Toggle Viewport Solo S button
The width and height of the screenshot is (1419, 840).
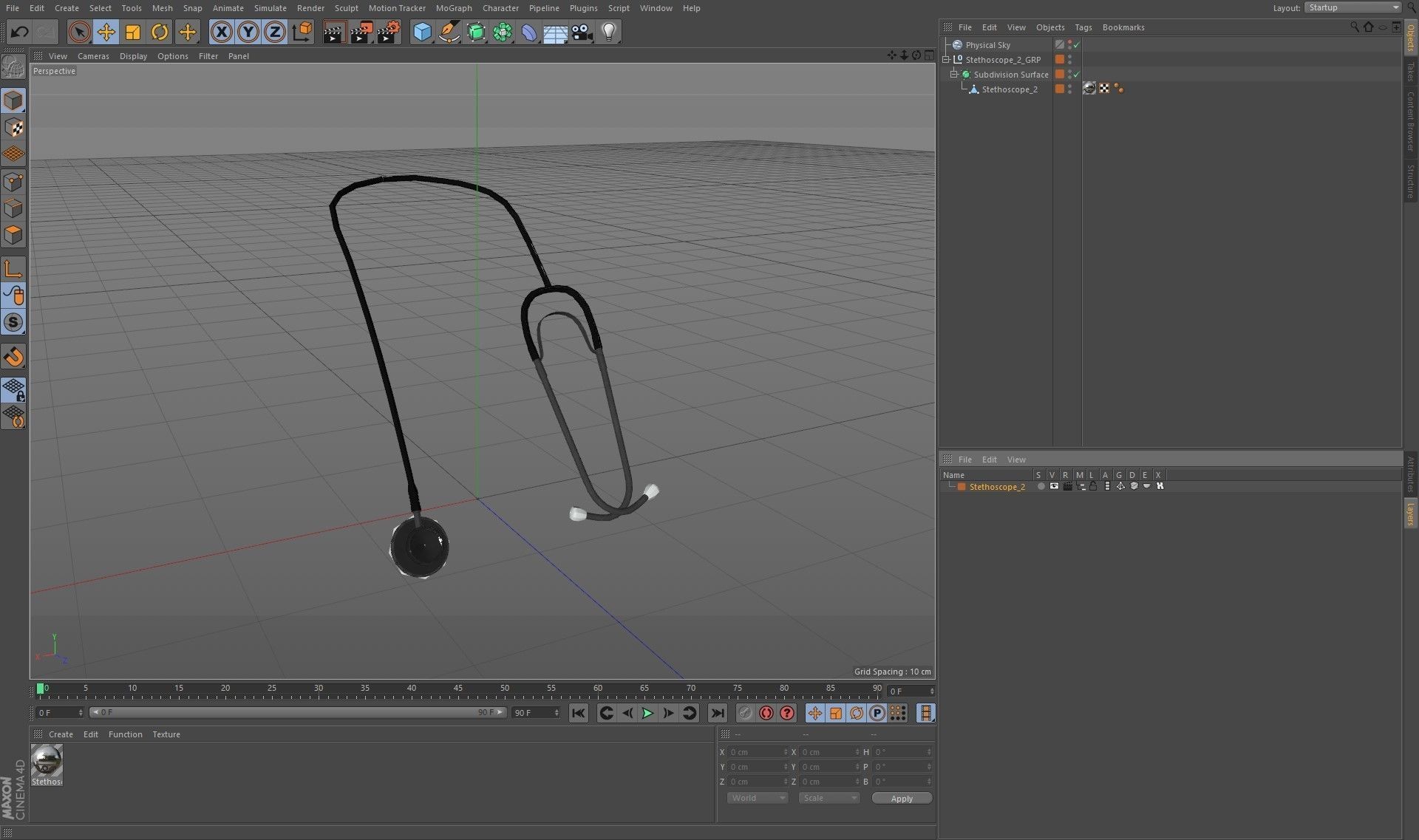point(13,322)
